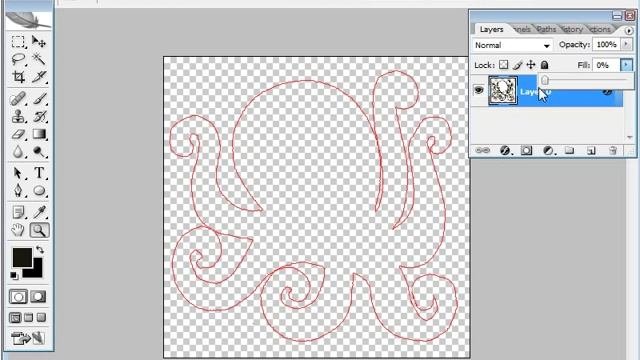Screen dimensions: 640x360
Task: Select the Brush tool
Action: pyautogui.click(x=39, y=99)
